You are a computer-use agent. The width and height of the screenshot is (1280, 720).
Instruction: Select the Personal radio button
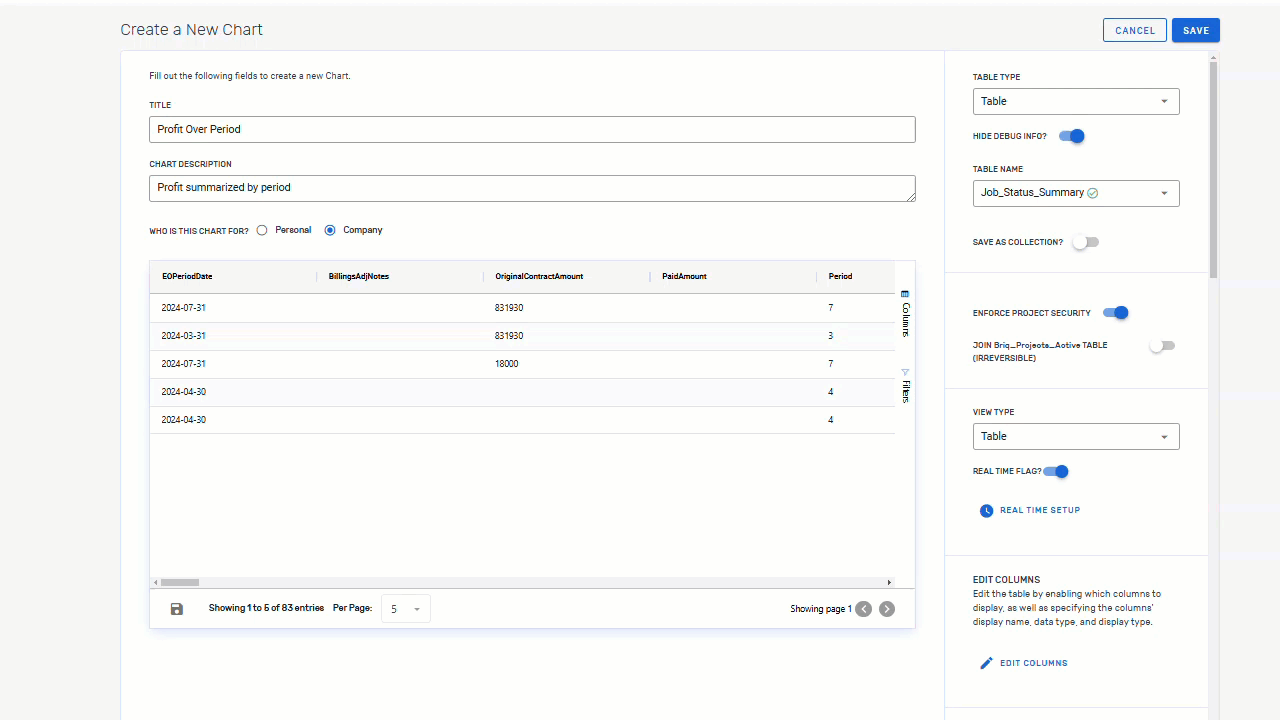(262, 230)
